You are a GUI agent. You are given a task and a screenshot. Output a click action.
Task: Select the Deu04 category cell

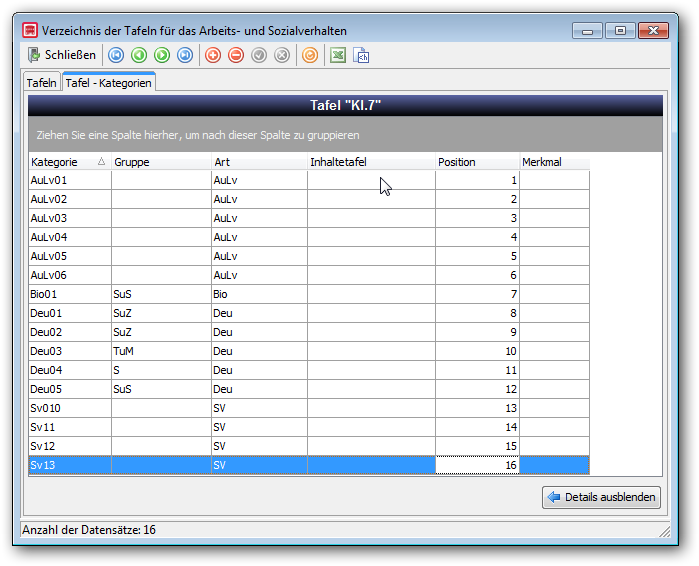coord(70,370)
